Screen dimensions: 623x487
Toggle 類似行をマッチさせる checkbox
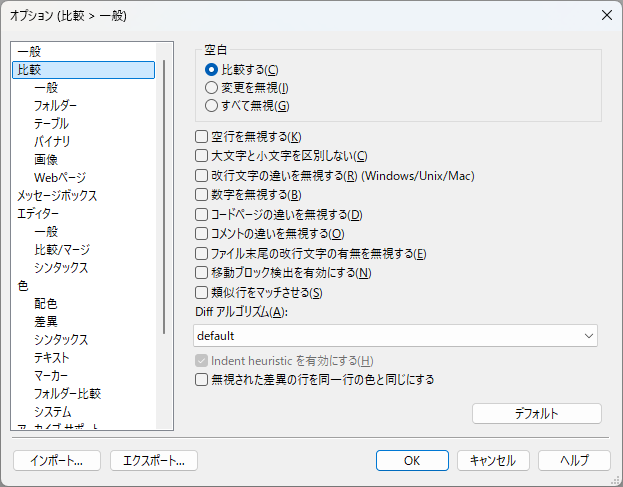(x=201, y=293)
